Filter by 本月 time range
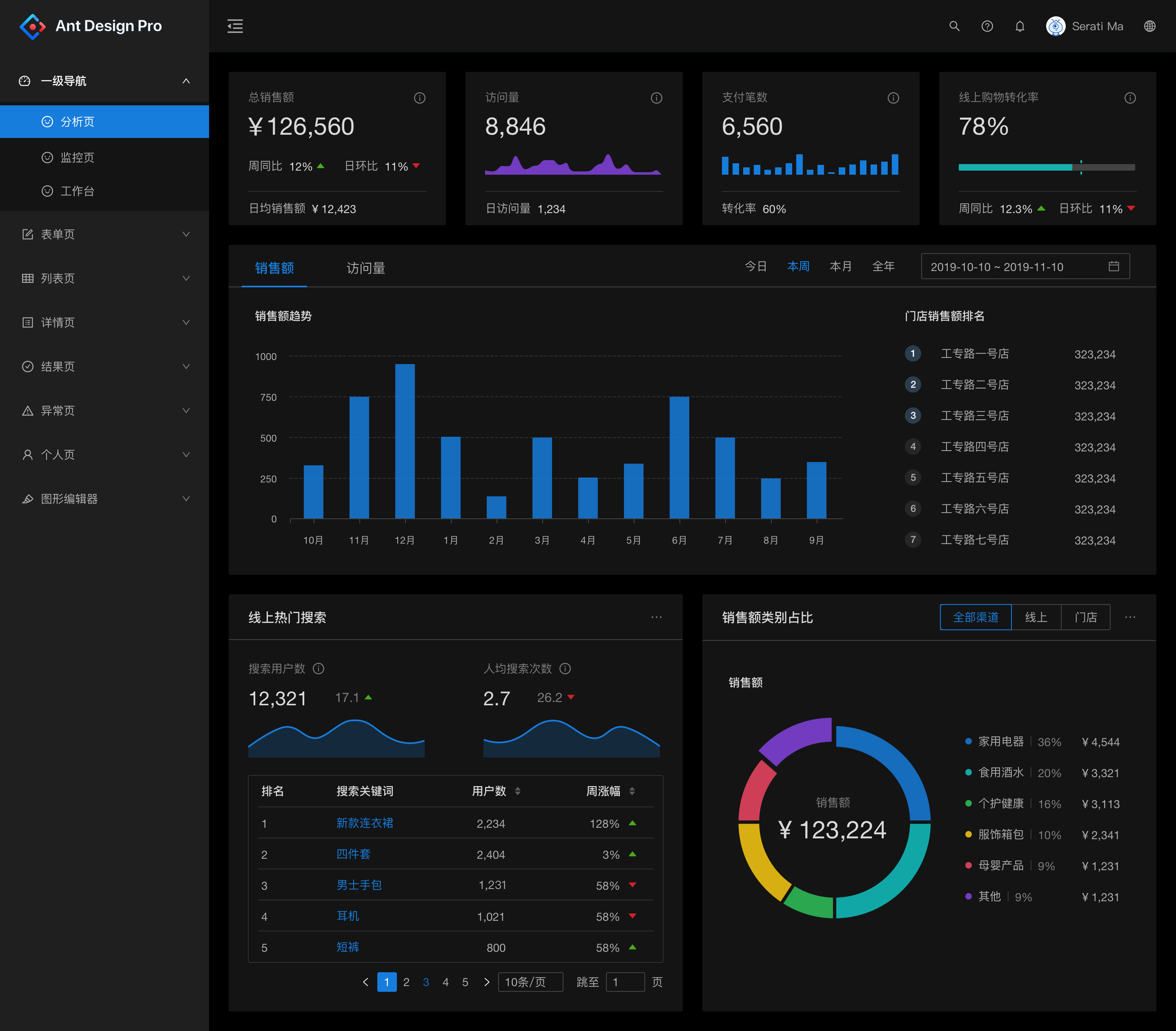The image size is (1176, 1031). tap(840, 266)
